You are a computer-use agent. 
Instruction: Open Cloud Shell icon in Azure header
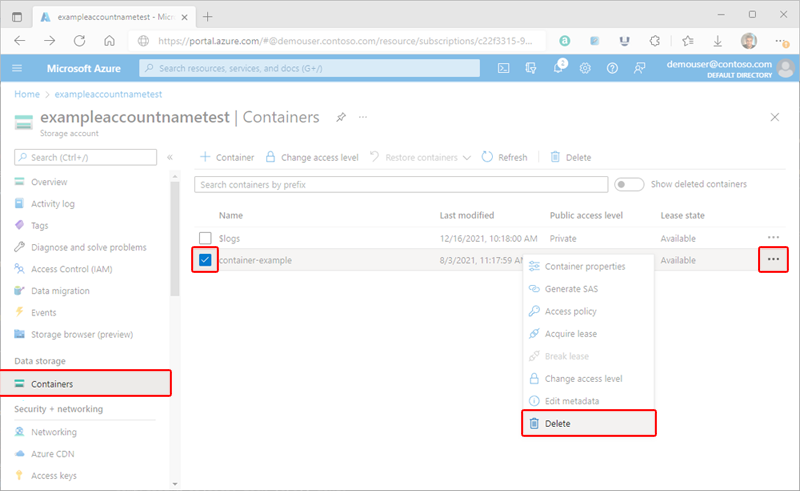(x=503, y=68)
